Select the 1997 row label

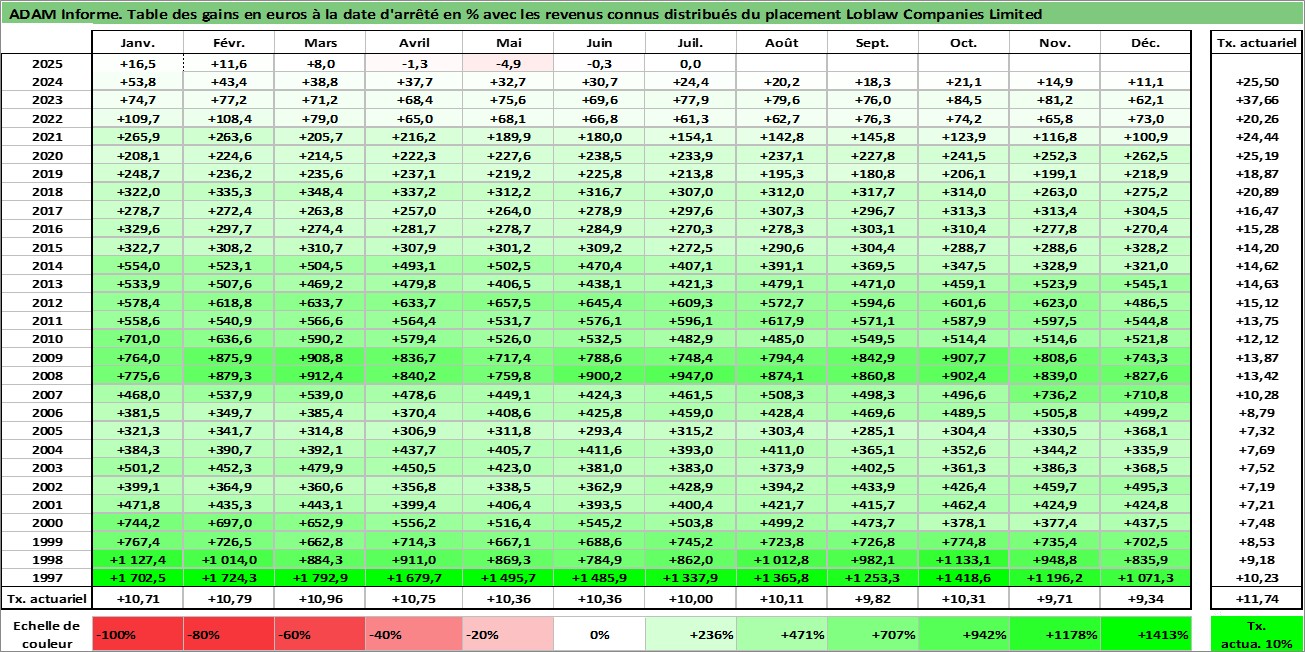tap(47, 578)
